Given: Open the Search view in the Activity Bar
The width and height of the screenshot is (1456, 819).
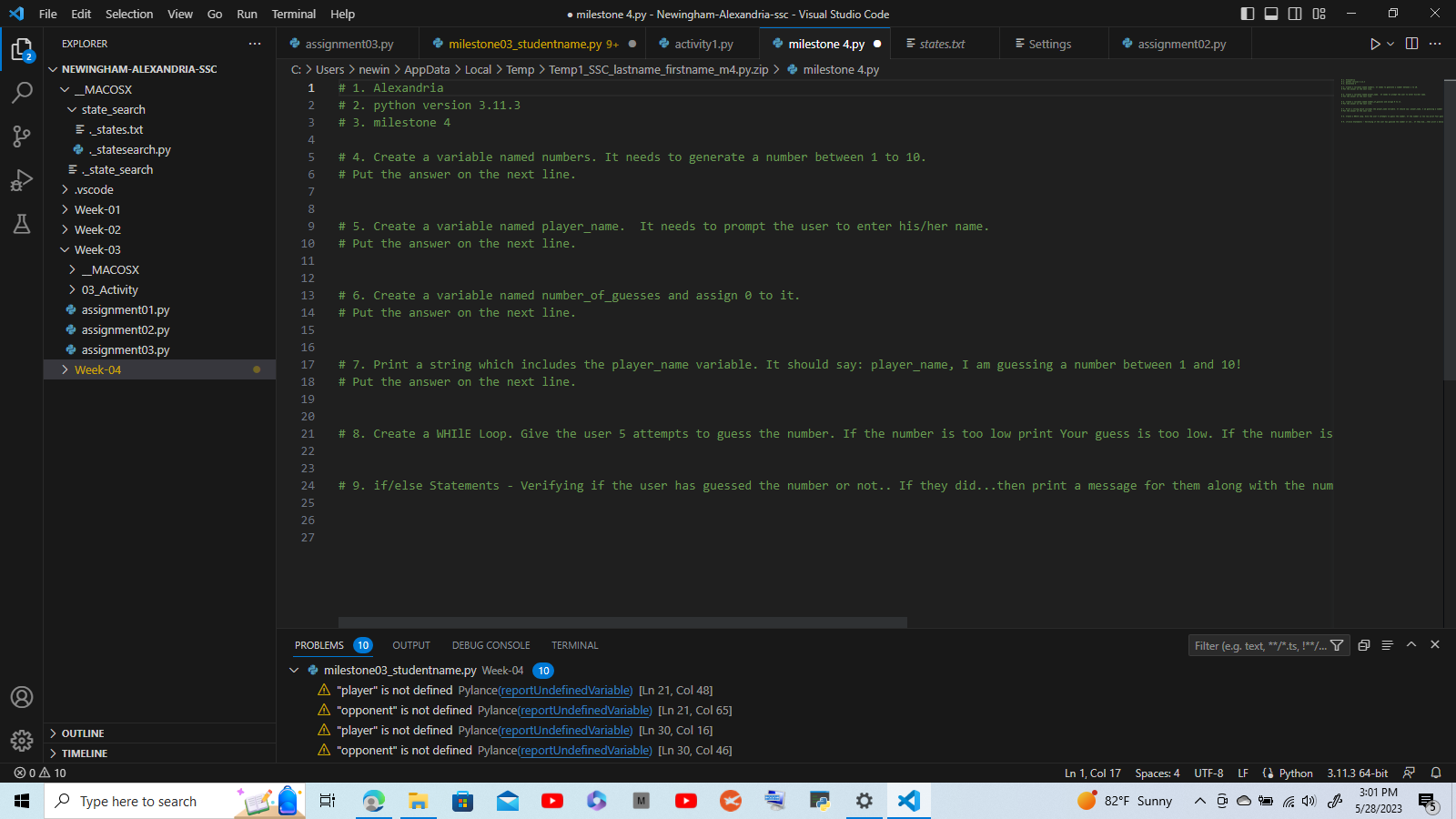Looking at the screenshot, I should click(x=22, y=92).
